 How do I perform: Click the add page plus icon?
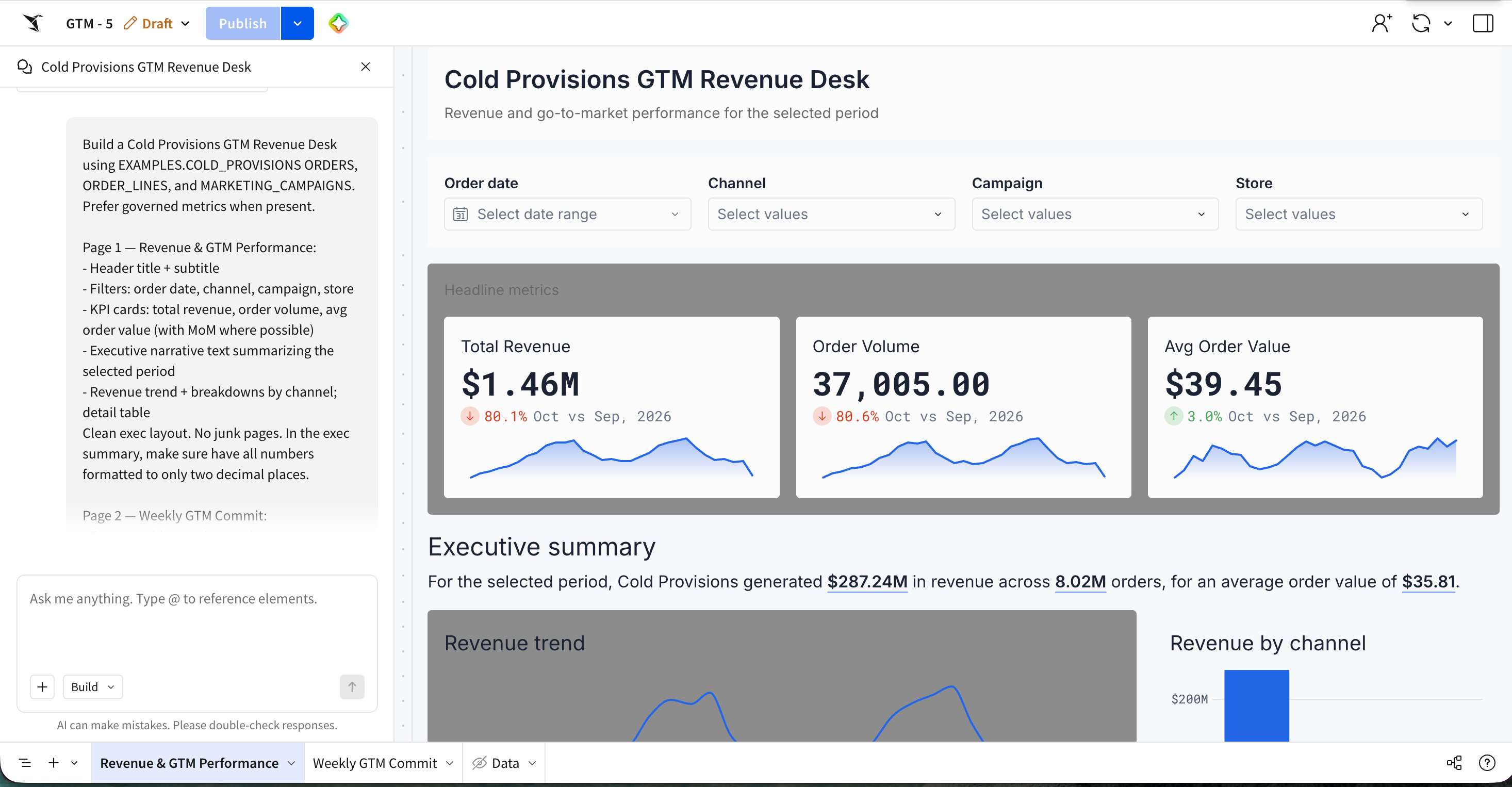[x=54, y=762]
